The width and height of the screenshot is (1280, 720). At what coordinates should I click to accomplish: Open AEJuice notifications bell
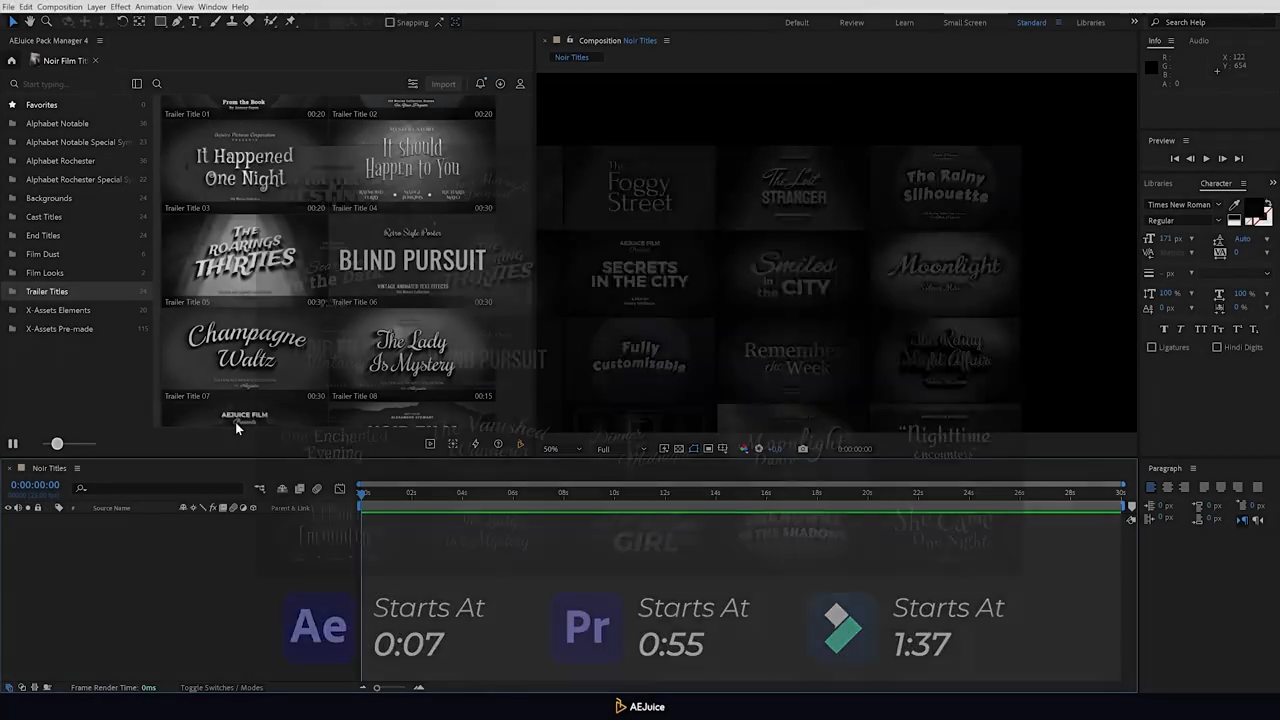[x=481, y=84]
